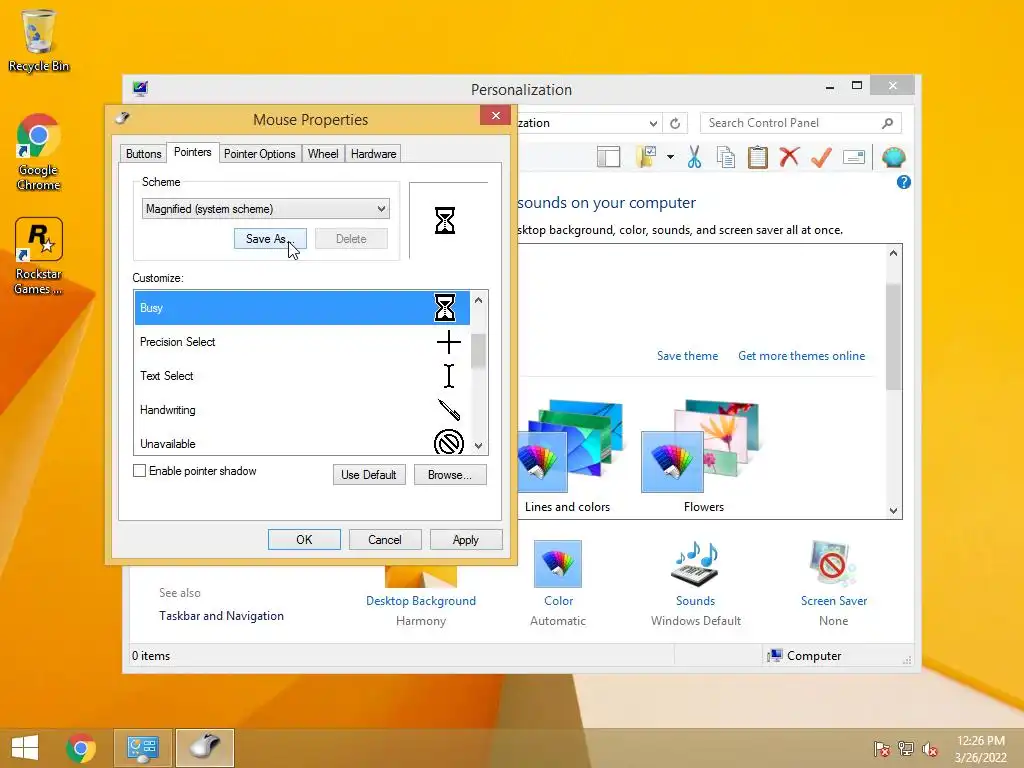Open the Rockstar Games desktop shortcut
The width and height of the screenshot is (1024, 768).
[39, 256]
